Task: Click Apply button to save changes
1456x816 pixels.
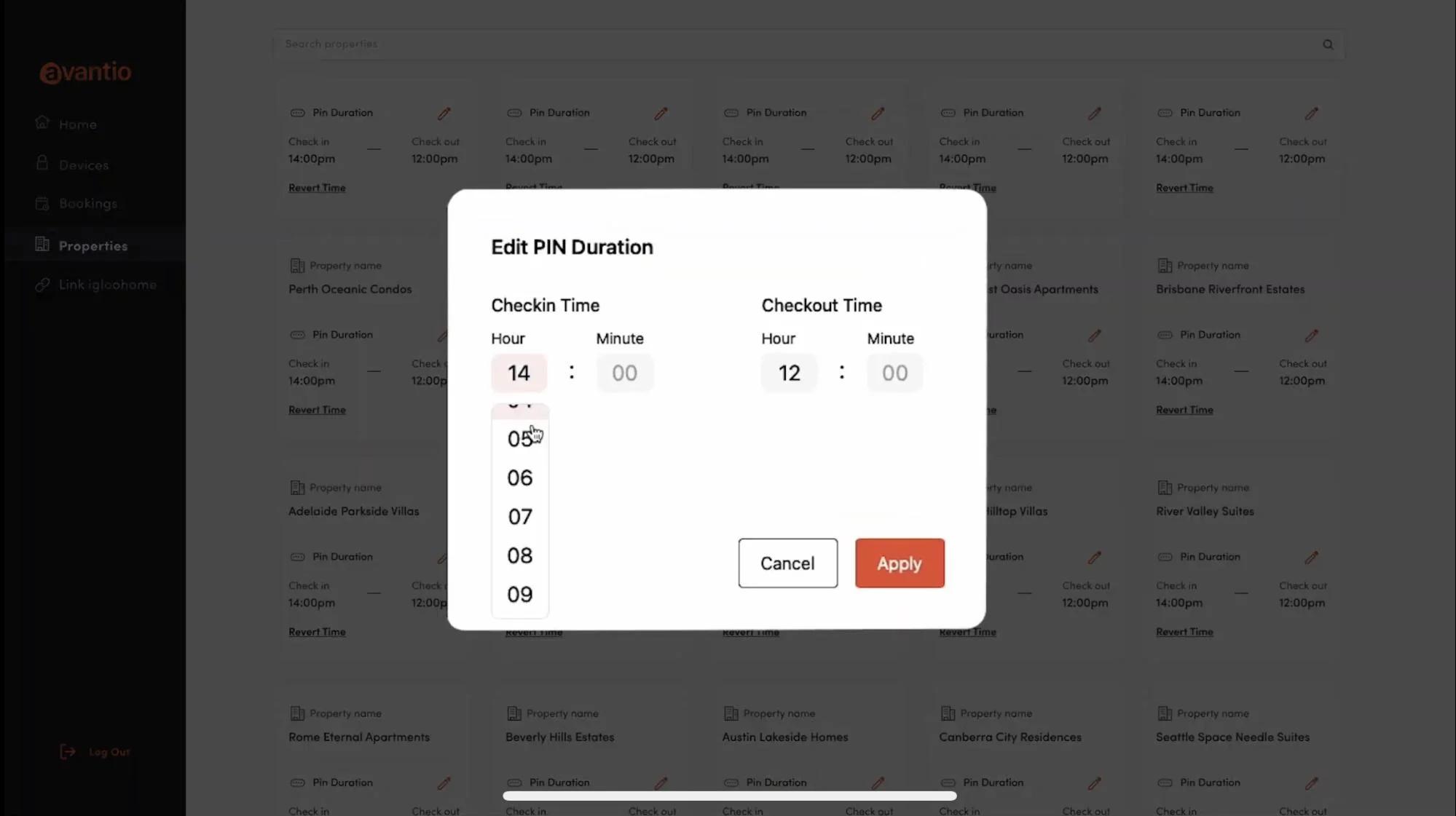Action: point(899,562)
